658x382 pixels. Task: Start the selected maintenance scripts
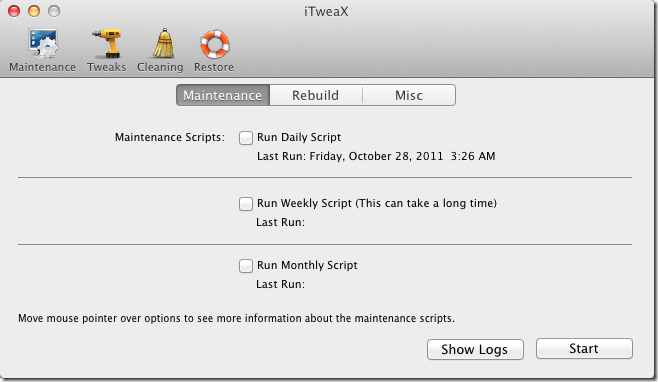[584, 348]
